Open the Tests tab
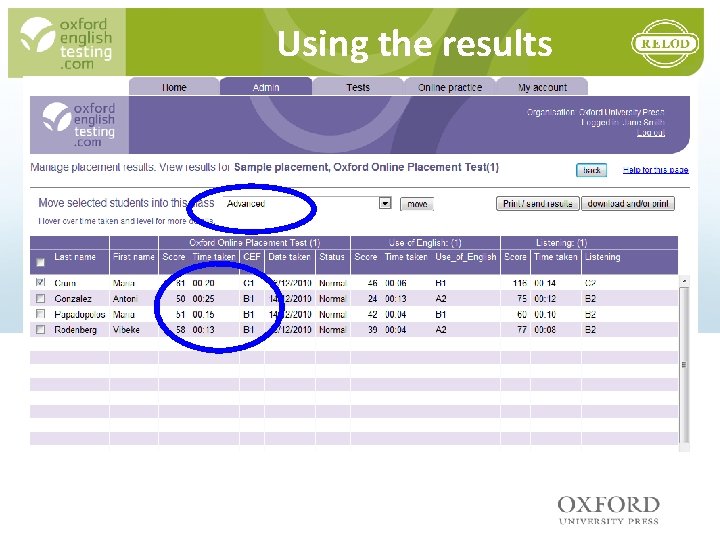720x540 pixels. point(358,87)
